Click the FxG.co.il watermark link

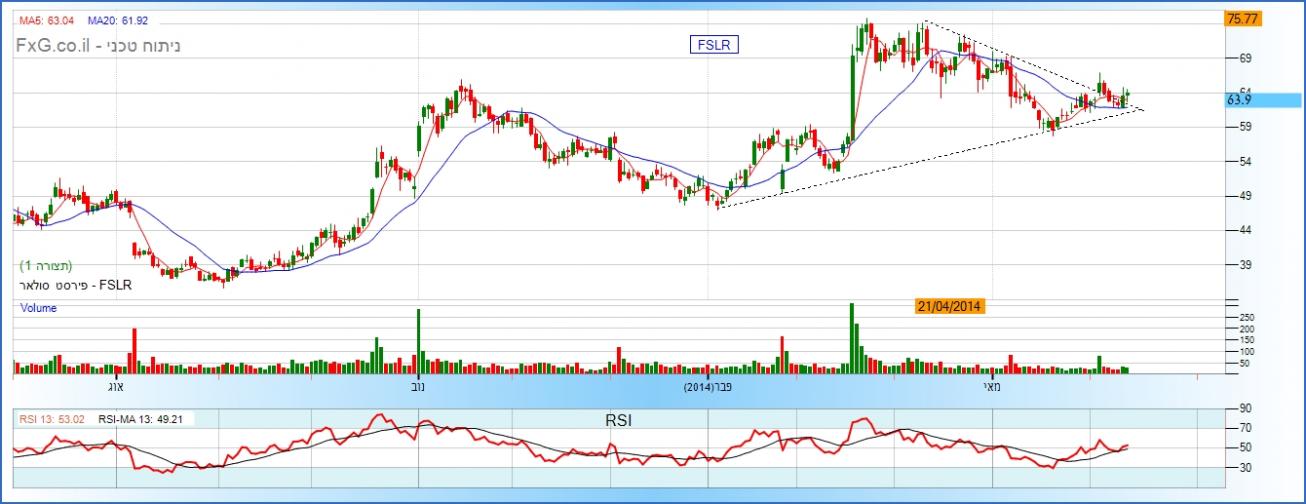coord(53,46)
